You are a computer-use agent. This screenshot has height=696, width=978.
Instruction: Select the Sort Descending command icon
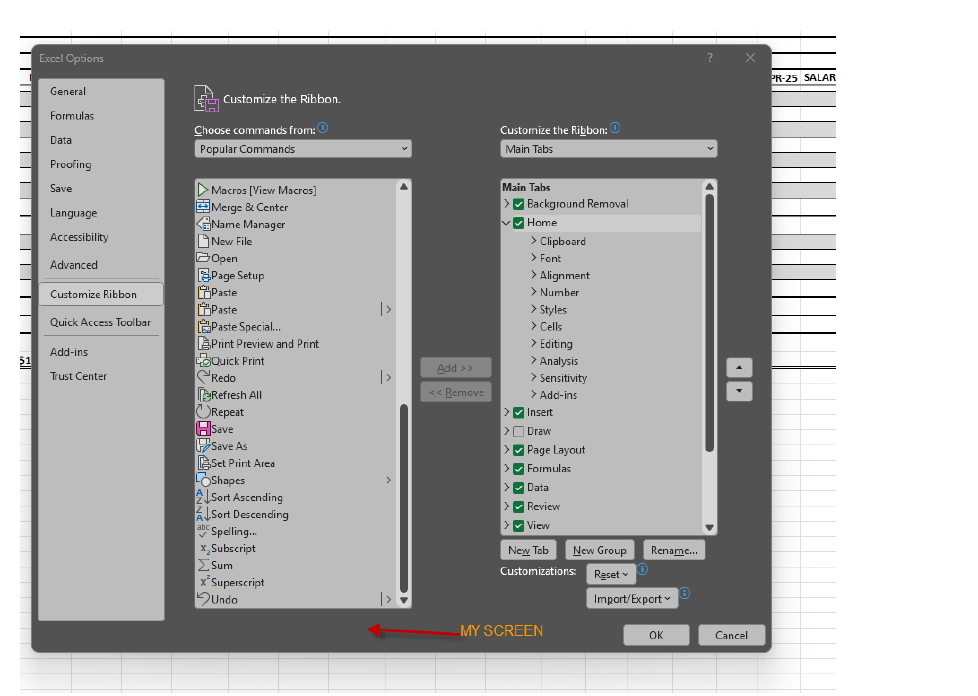pos(203,514)
